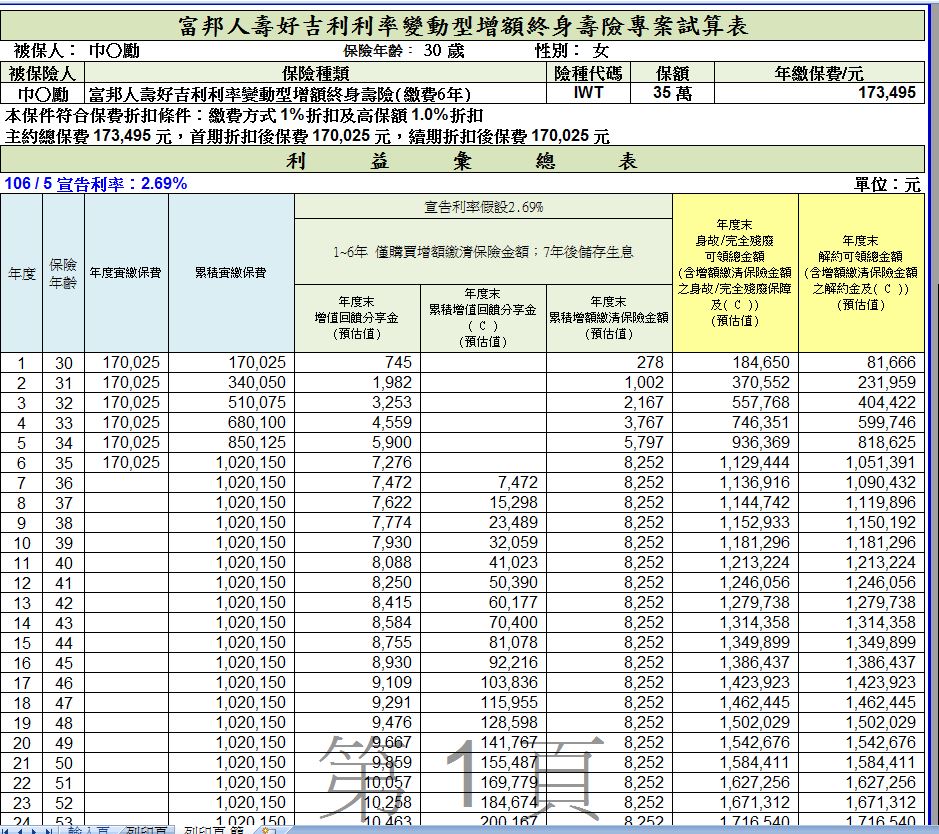The image size is (939, 834).
Task: Click the cell with value 231,959
Action: [861, 383]
